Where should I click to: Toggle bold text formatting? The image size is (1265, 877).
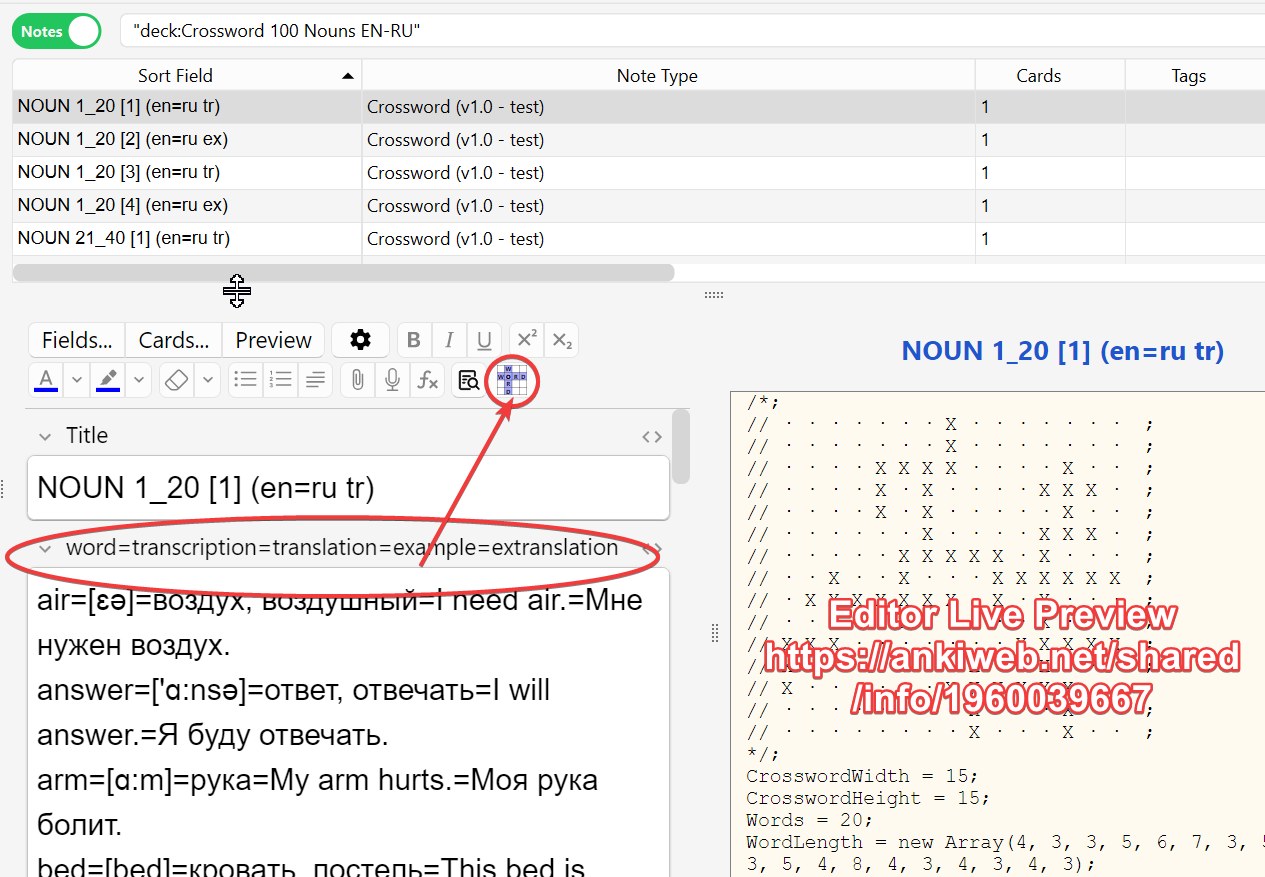pyautogui.click(x=413, y=340)
